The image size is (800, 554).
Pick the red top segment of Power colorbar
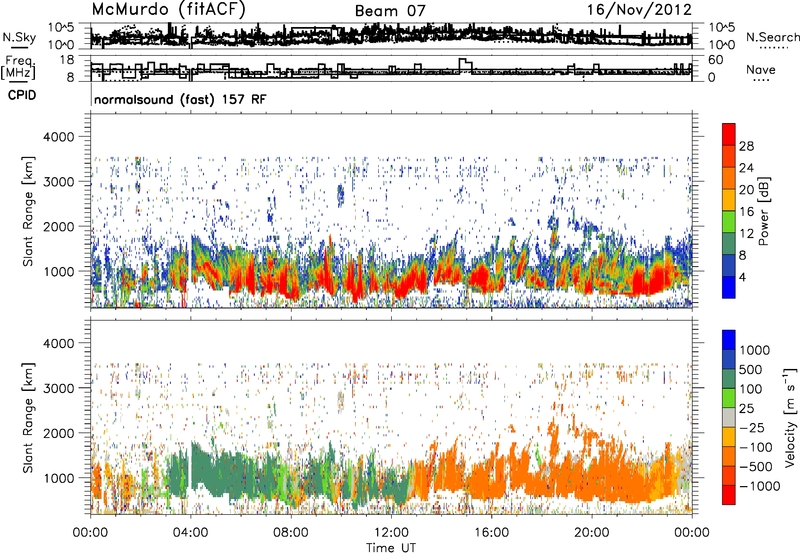pyautogui.click(x=729, y=134)
